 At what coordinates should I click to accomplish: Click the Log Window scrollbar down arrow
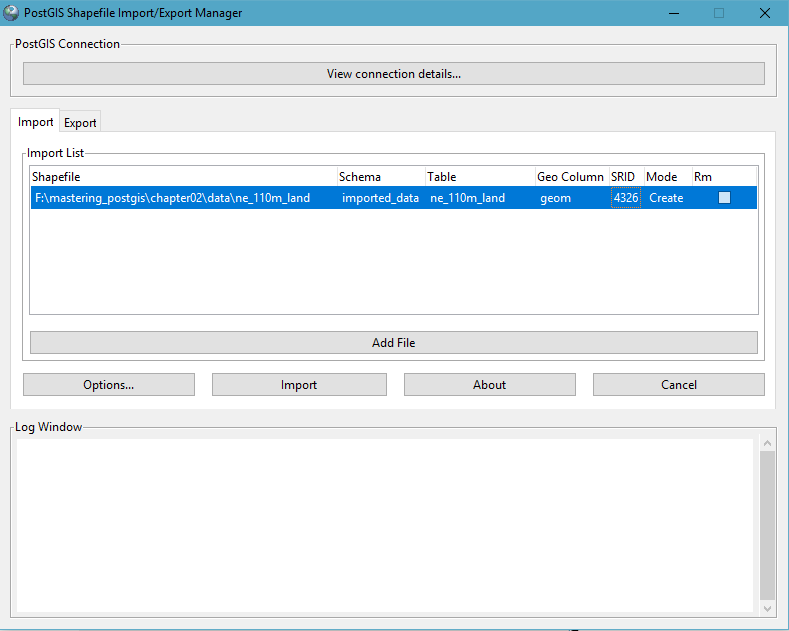tap(767, 608)
